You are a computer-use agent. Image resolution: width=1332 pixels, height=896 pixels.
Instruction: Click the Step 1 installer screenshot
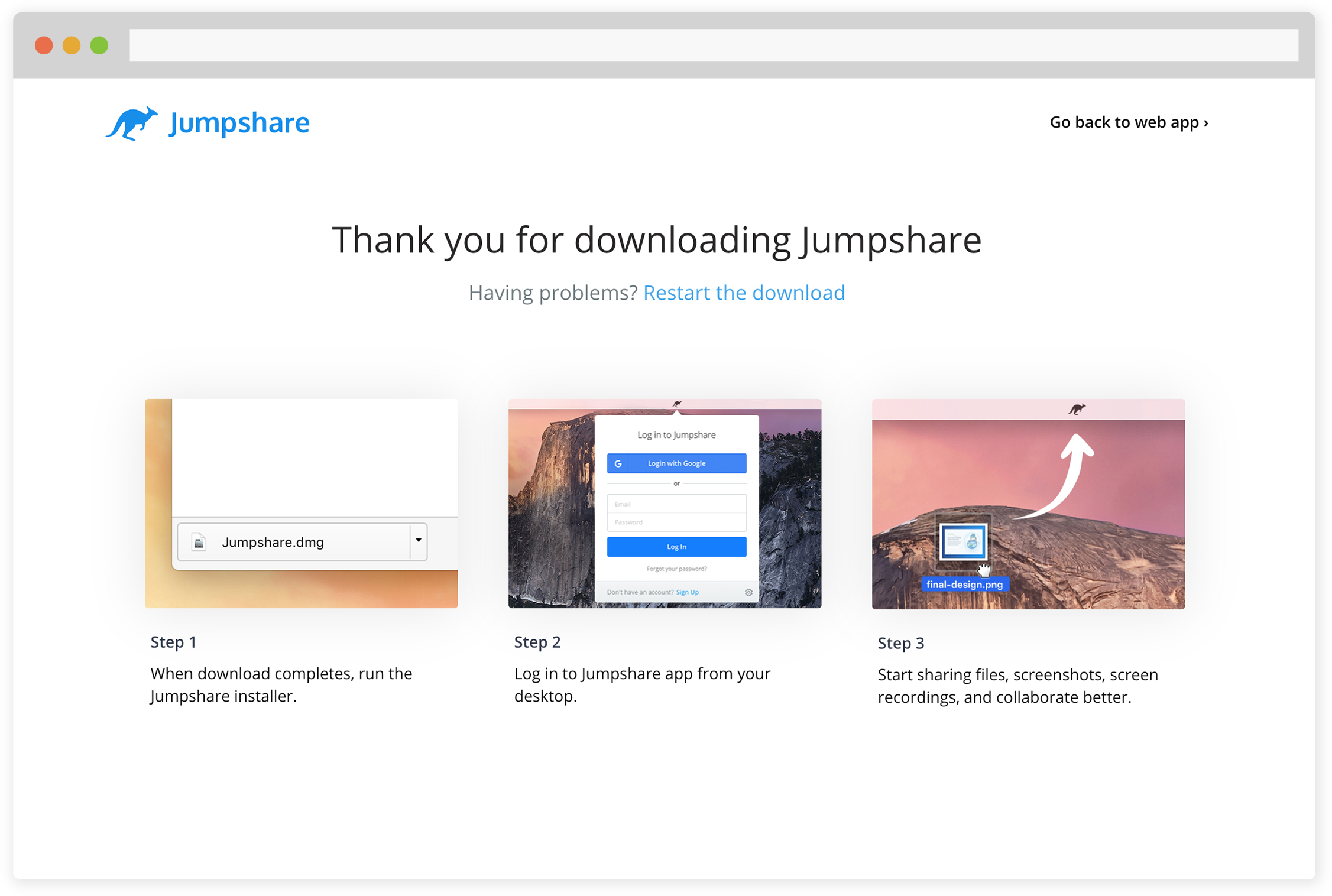(301, 504)
